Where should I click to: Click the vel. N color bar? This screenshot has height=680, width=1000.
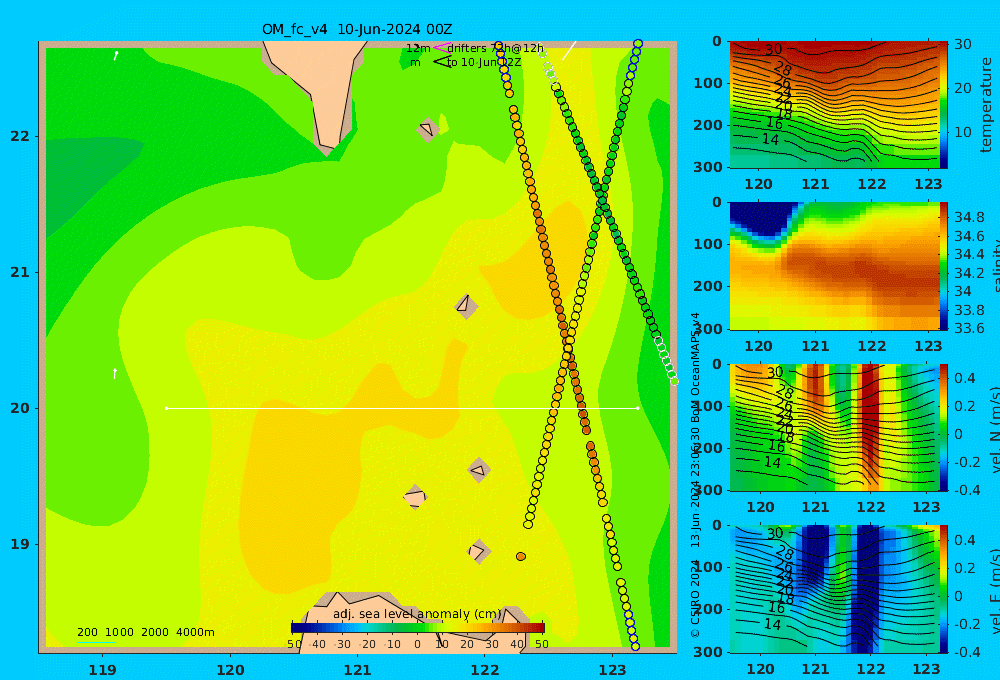(x=943, y=427)
